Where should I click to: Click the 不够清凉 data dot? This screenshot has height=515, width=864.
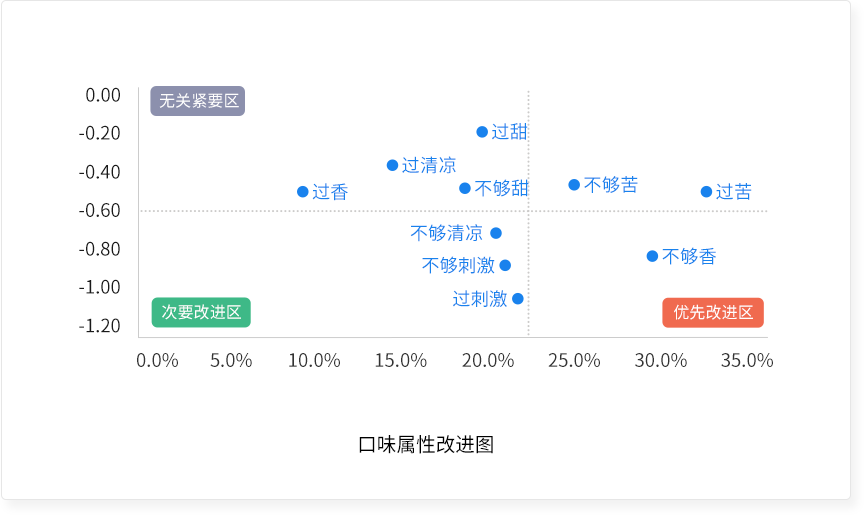(x=496, y=233)
